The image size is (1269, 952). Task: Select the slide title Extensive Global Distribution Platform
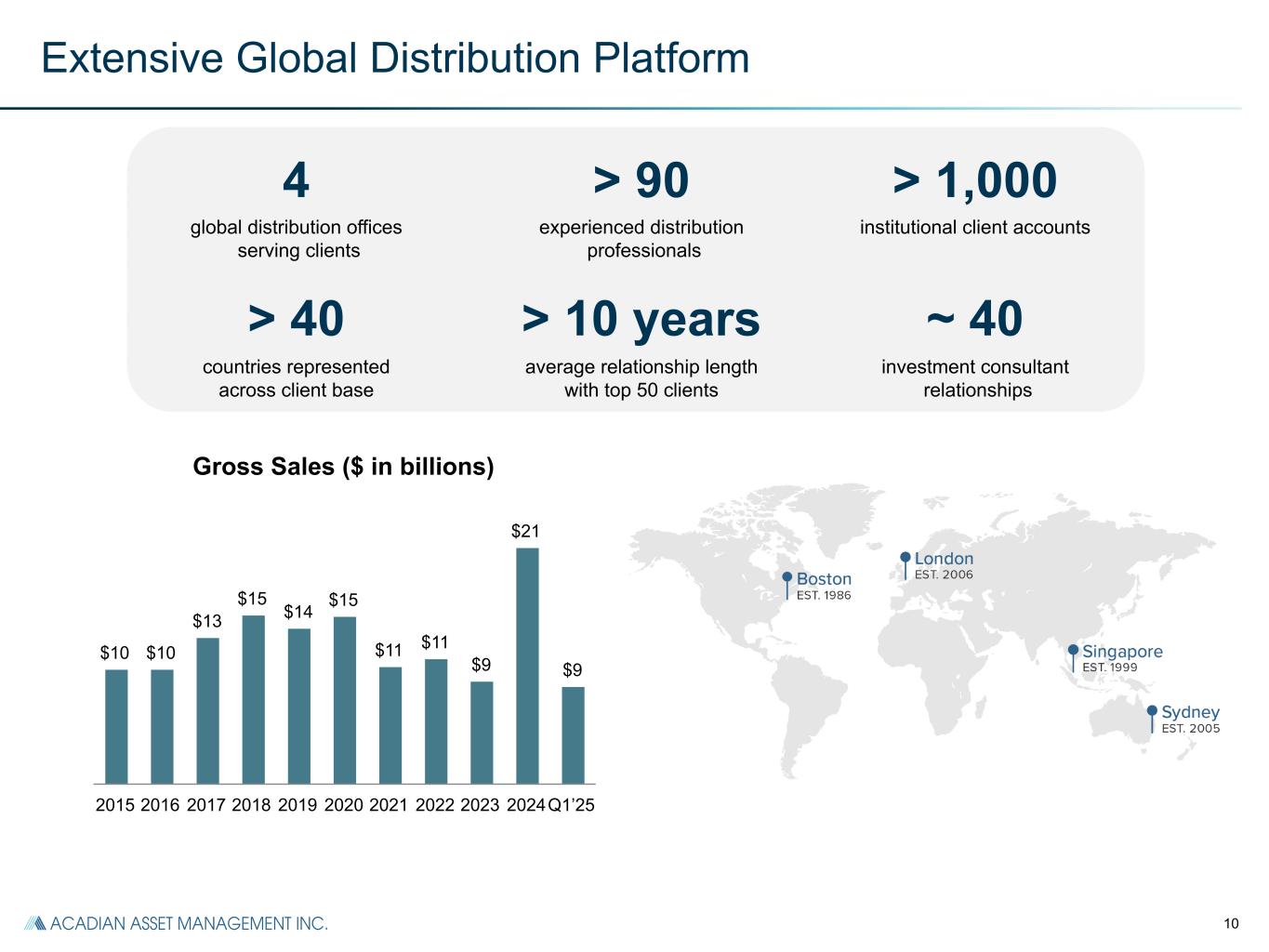(395, 58)
